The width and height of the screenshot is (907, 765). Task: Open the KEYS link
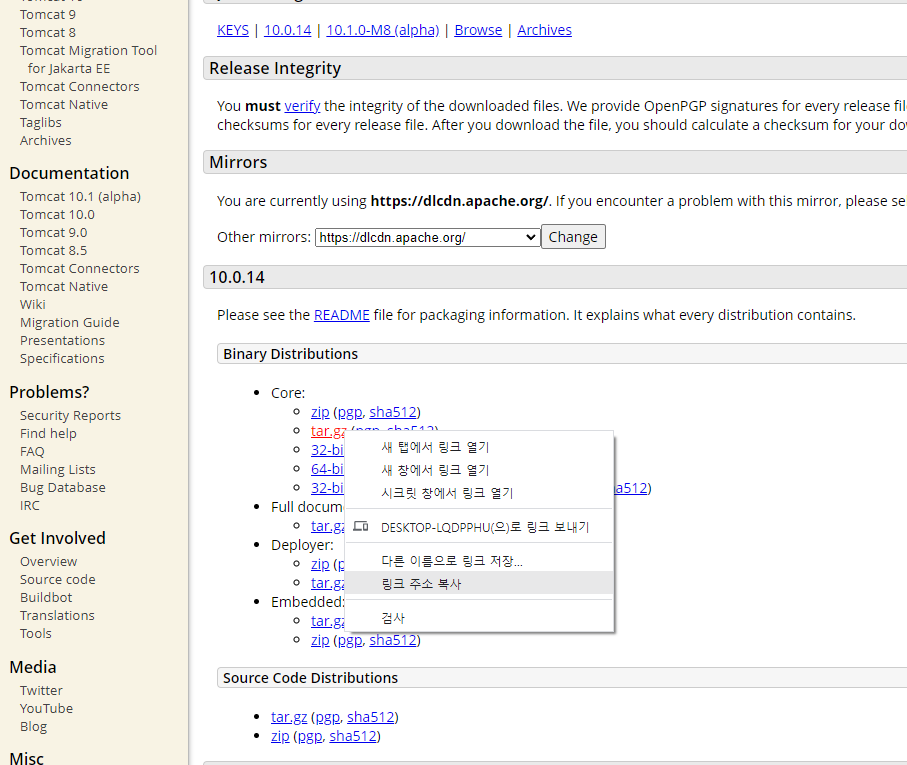click(x=233, y=30)
